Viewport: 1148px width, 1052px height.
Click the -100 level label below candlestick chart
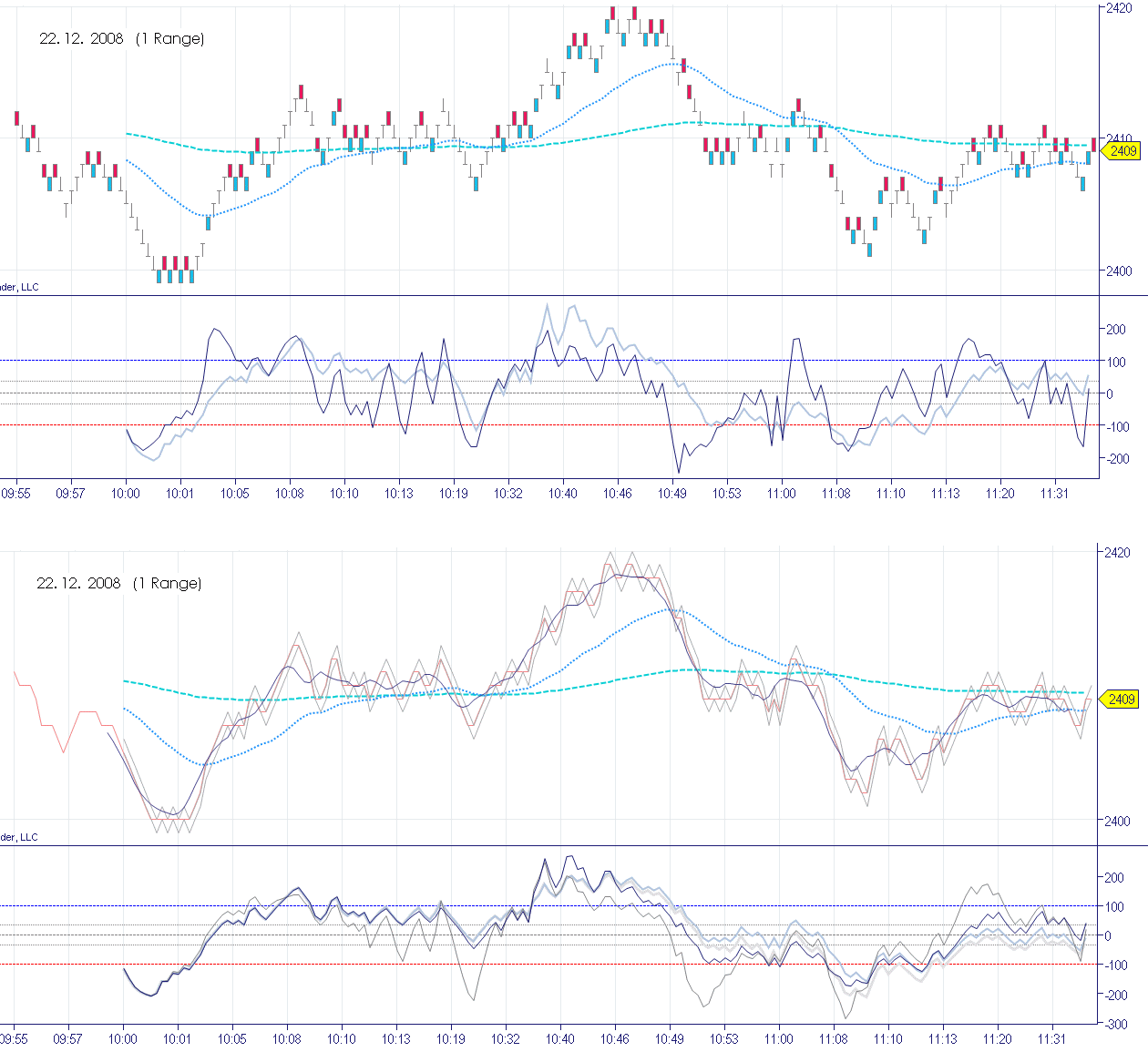click(x=1116, y=426)
